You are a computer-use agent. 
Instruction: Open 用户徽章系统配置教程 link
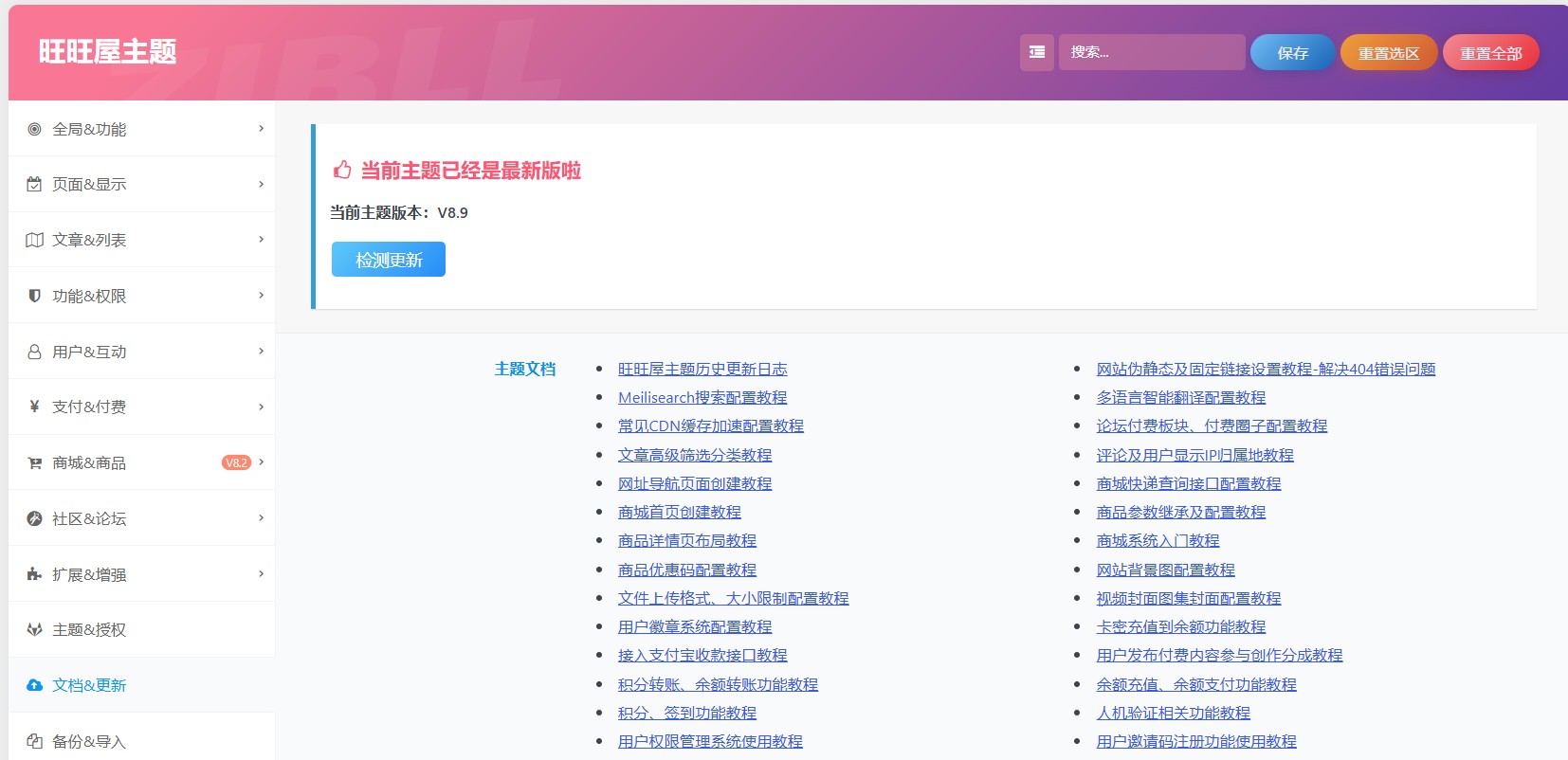695,626
